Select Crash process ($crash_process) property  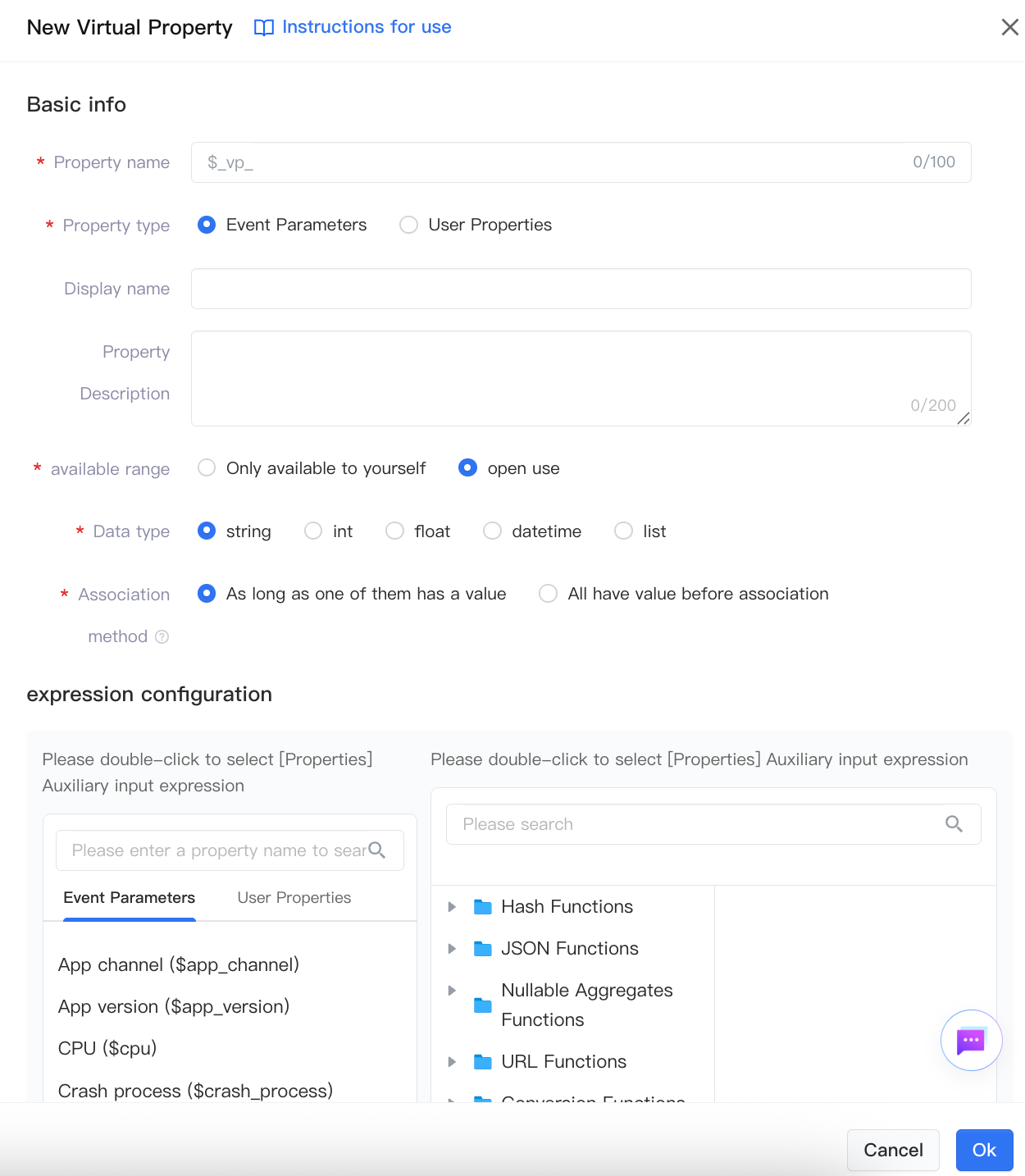click(x=196, y=1092)
